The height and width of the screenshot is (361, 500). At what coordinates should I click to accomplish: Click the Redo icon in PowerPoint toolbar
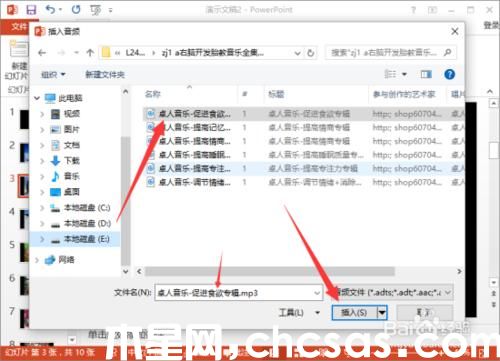[76, 10]
